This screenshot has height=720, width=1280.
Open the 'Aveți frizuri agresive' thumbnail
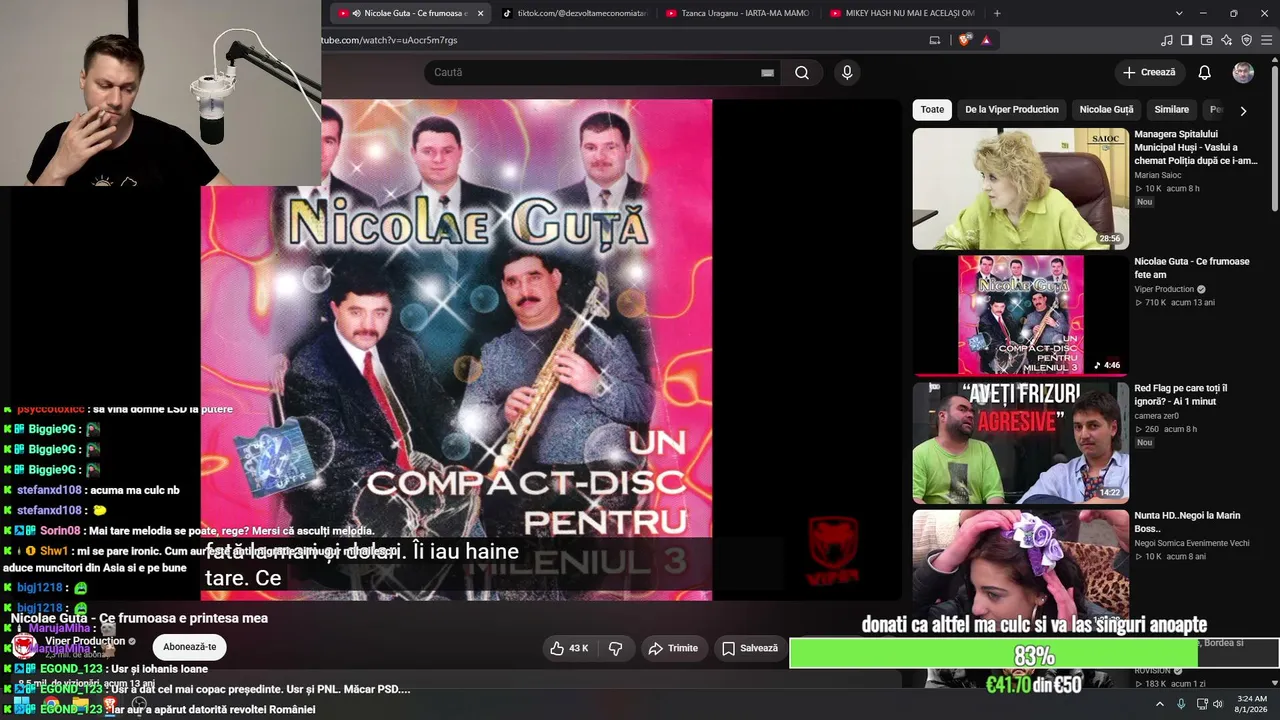tap(1020, 443)
